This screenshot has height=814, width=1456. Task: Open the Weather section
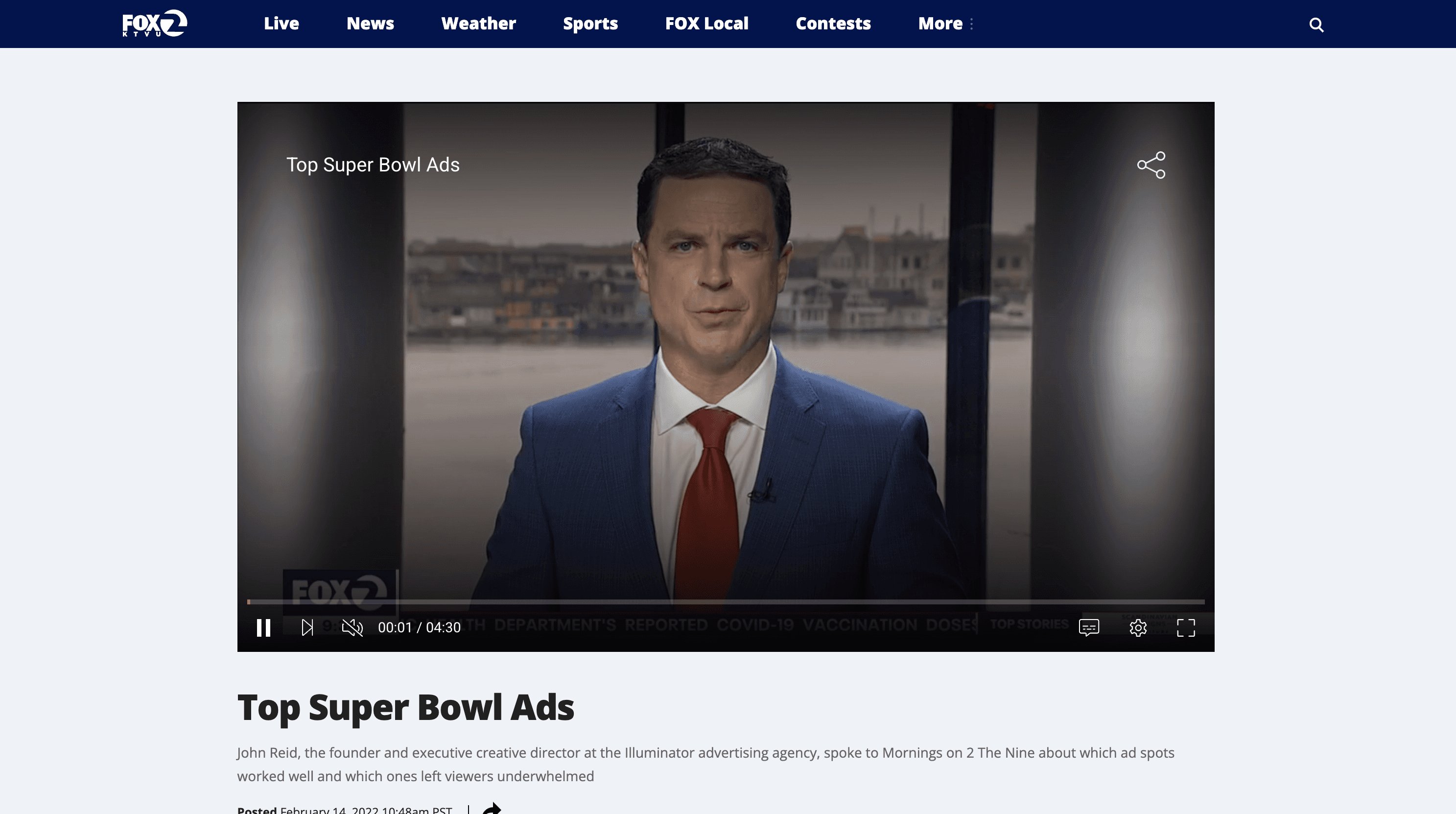479,23
